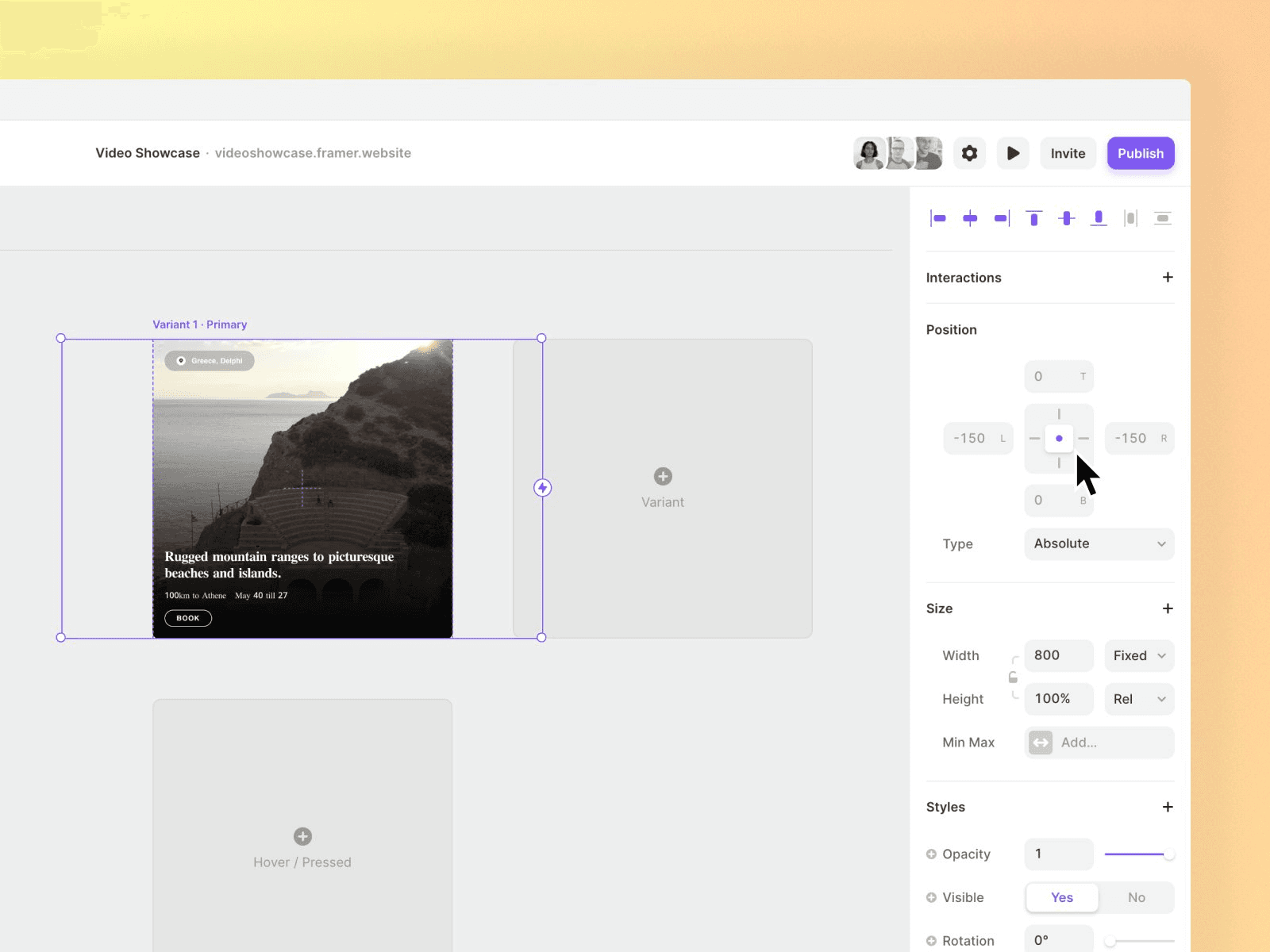Toggle the bottom pin constraint line

[x=1059, y=463]
